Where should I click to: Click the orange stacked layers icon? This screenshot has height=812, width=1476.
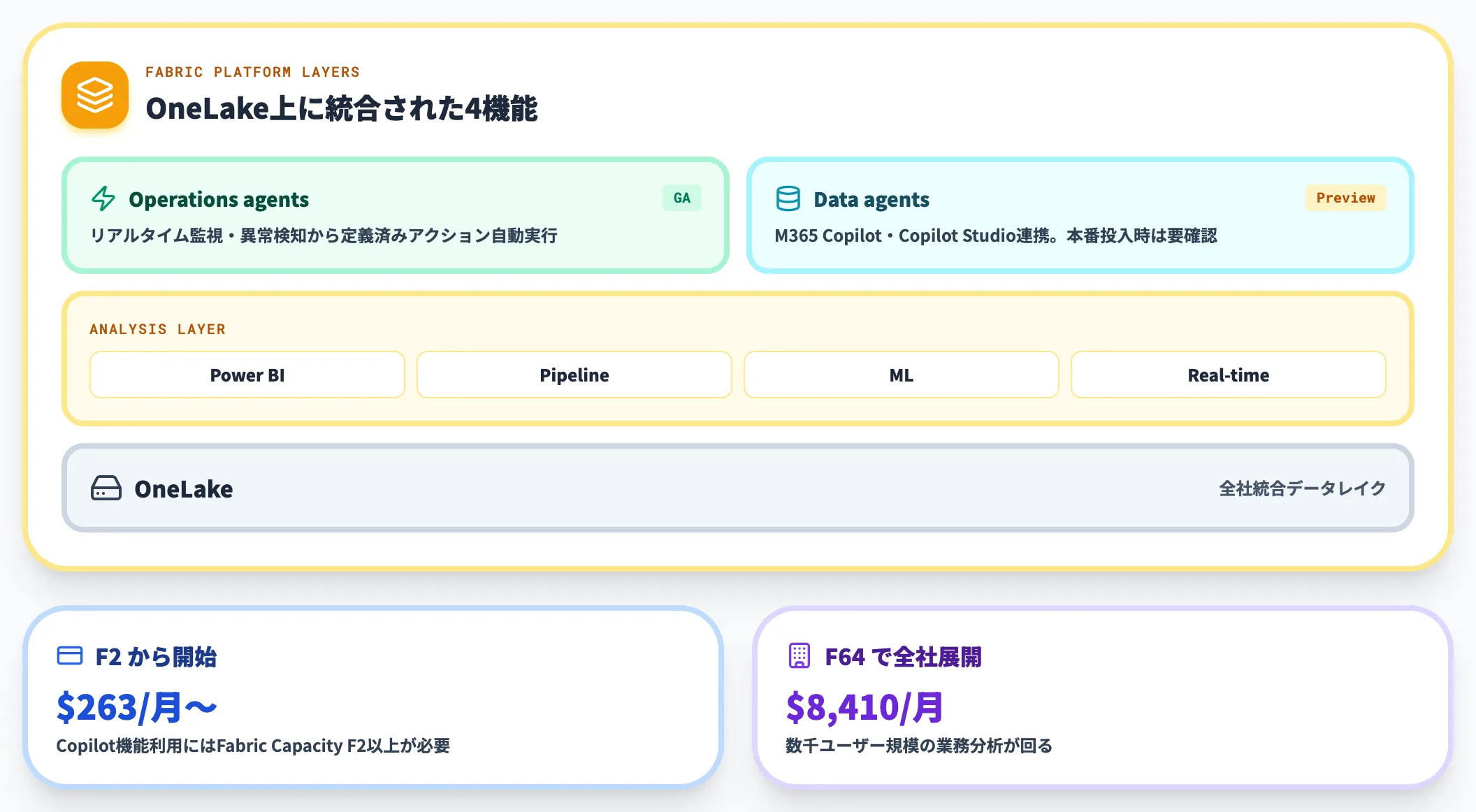coord(95,95)
